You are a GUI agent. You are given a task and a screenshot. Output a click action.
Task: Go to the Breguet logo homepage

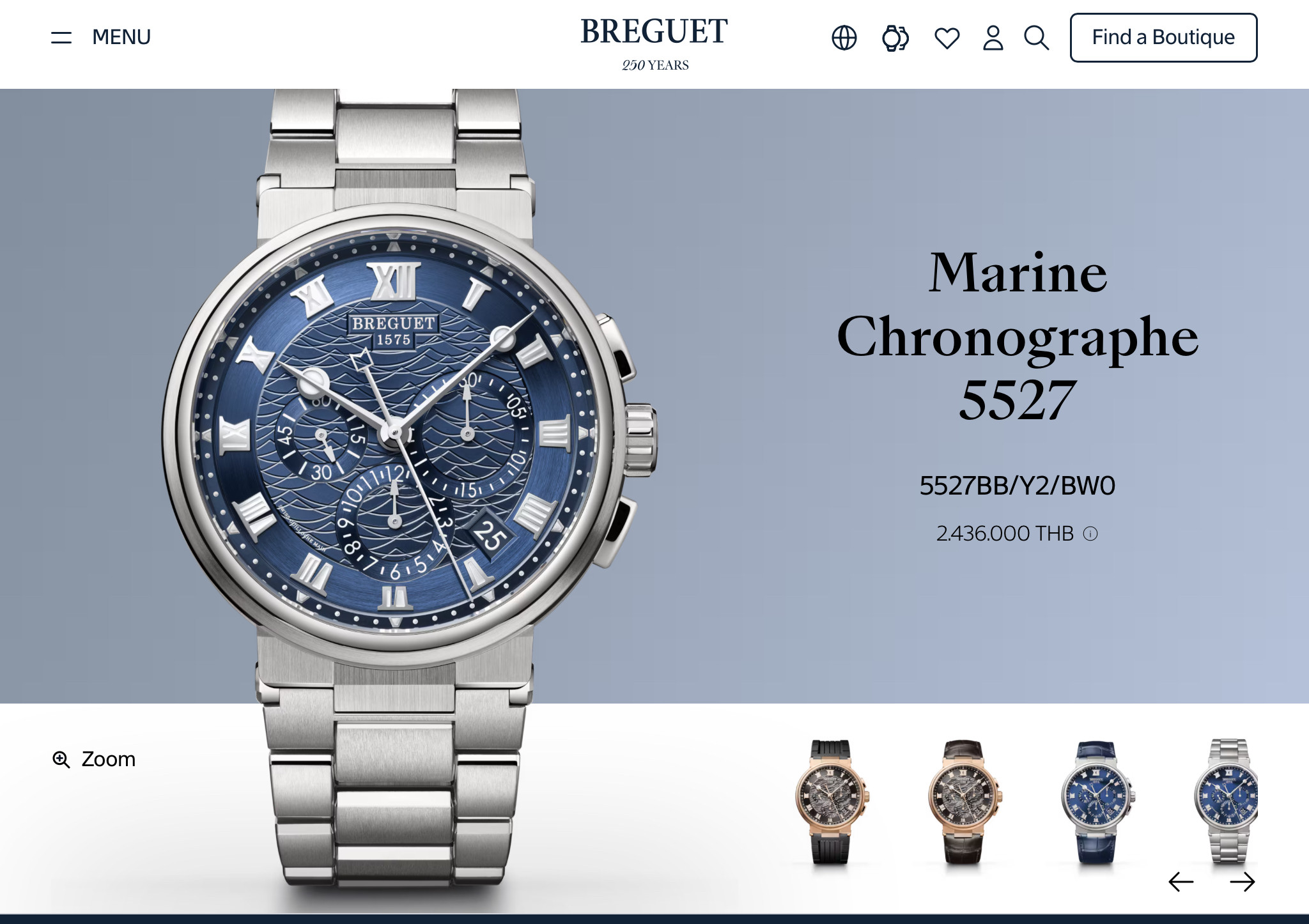654,32
